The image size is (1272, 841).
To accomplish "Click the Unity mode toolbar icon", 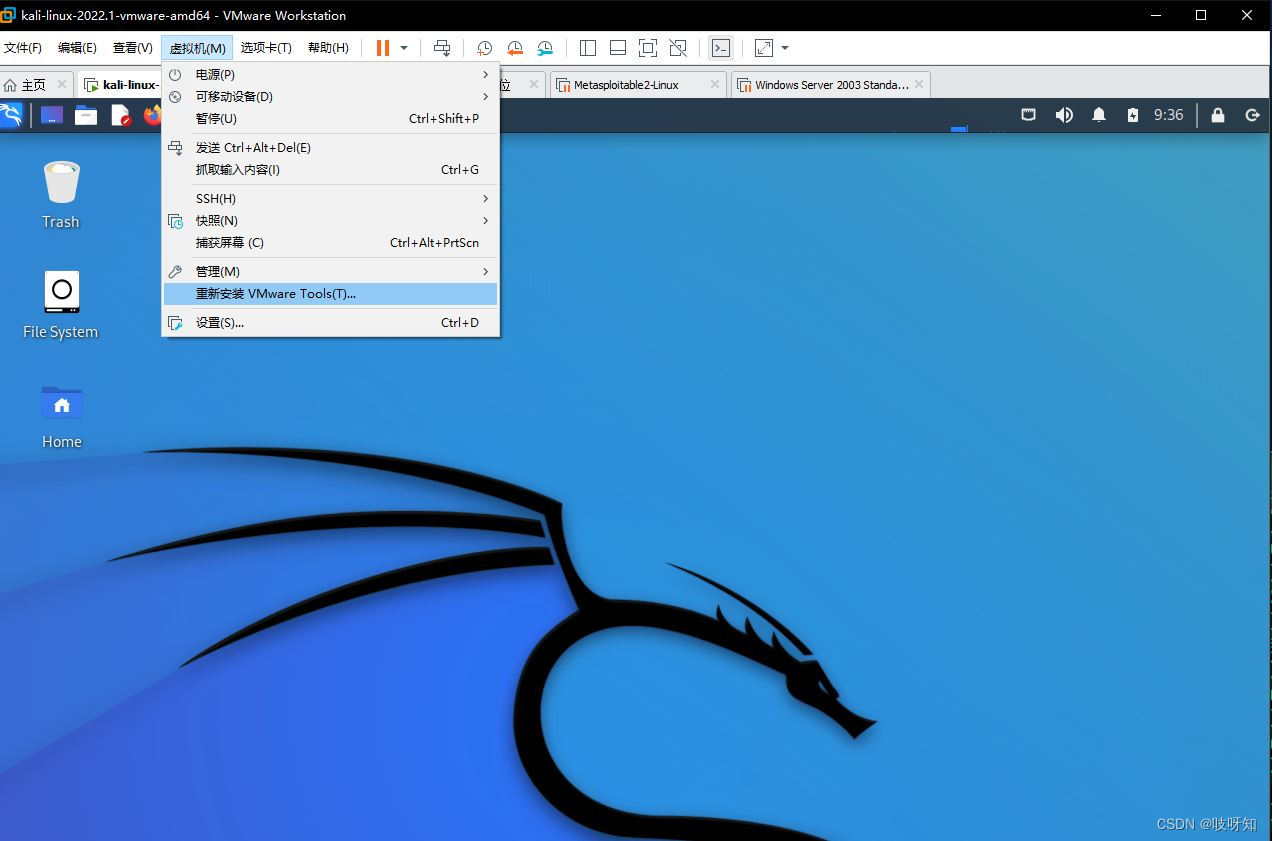I will (678, 48).
